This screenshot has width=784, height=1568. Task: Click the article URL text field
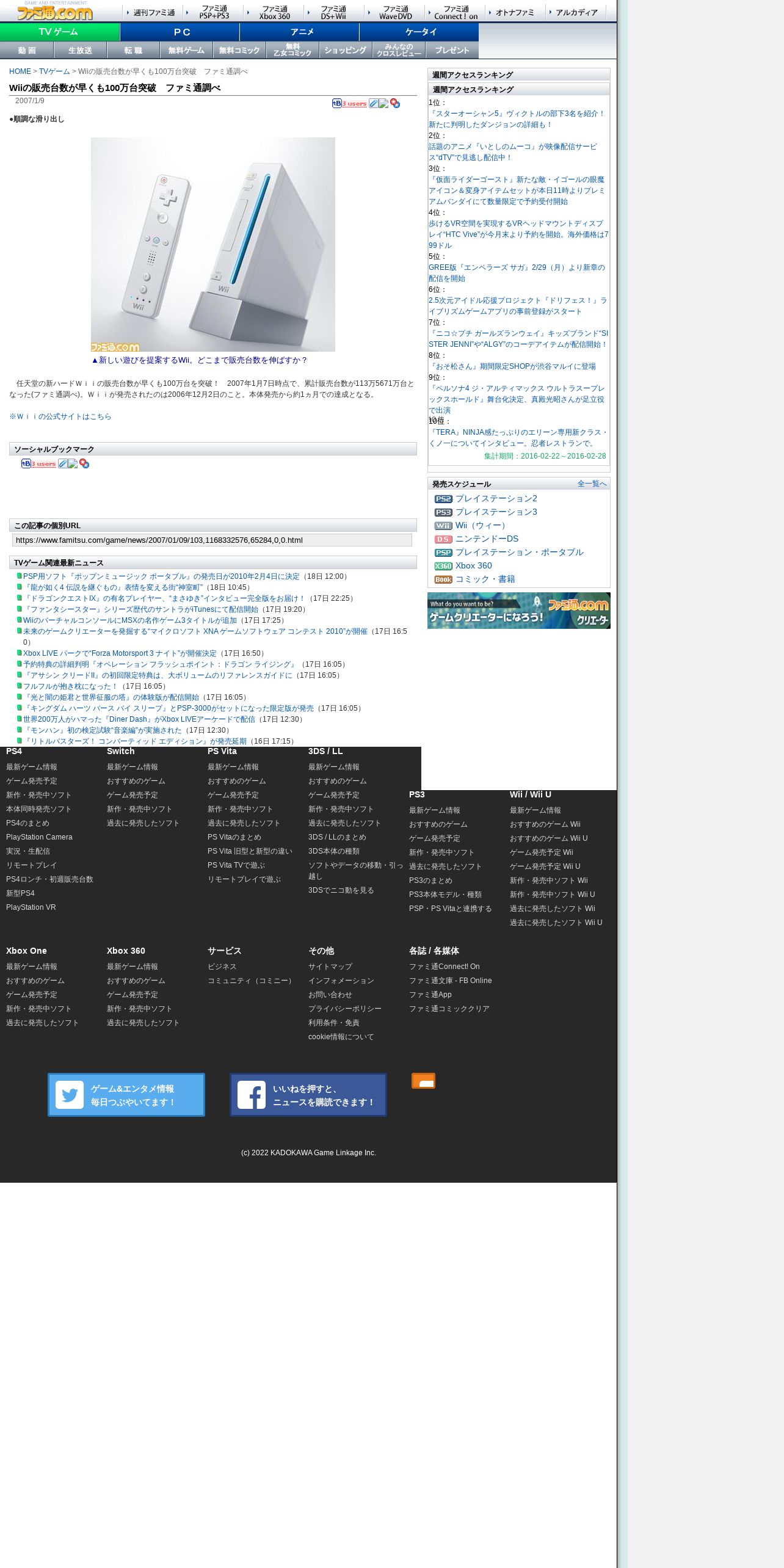click(x=212, y=540)
